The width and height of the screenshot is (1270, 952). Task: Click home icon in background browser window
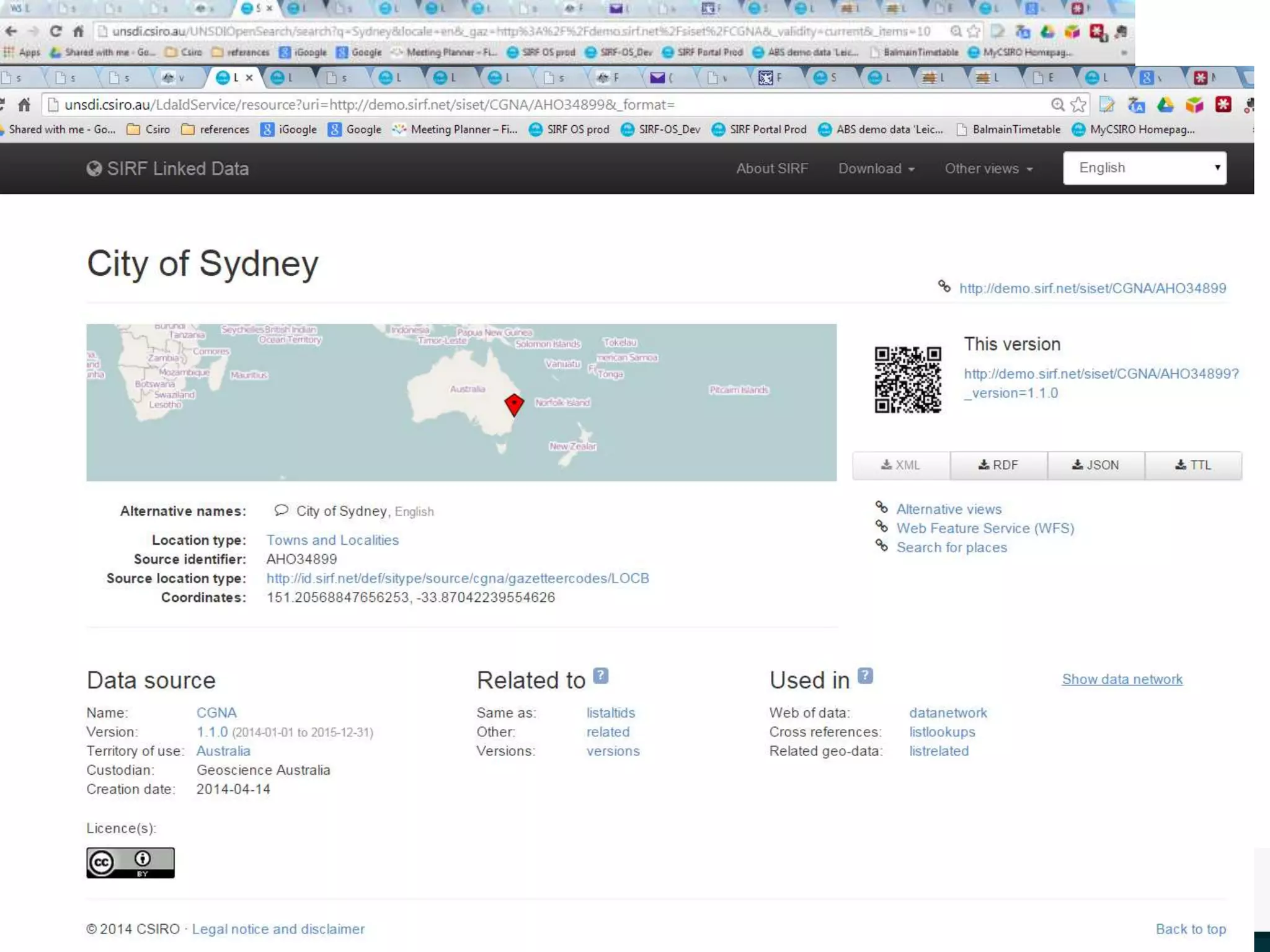click(78, 31)
